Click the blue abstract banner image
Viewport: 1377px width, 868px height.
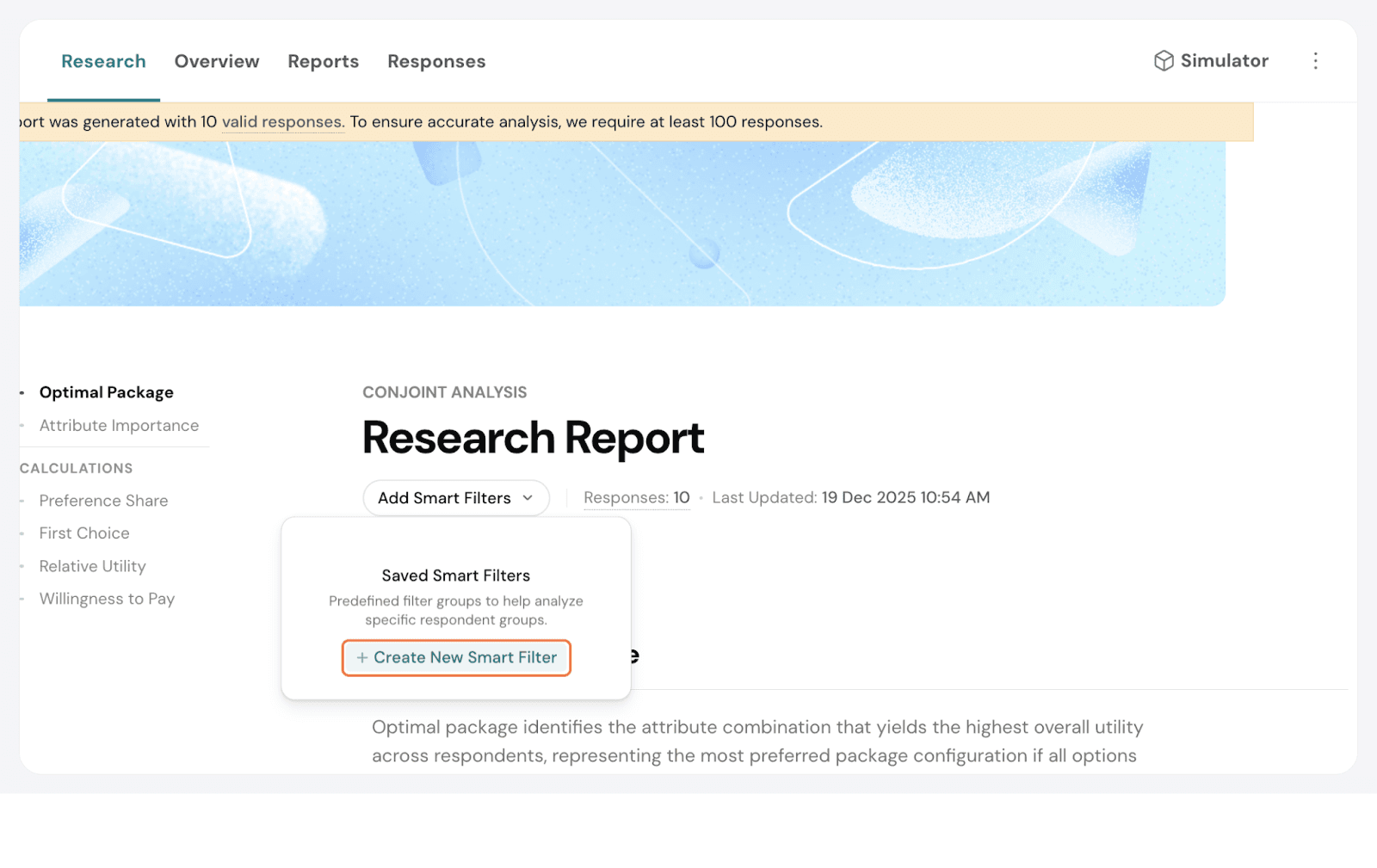(x=620, y=224)
